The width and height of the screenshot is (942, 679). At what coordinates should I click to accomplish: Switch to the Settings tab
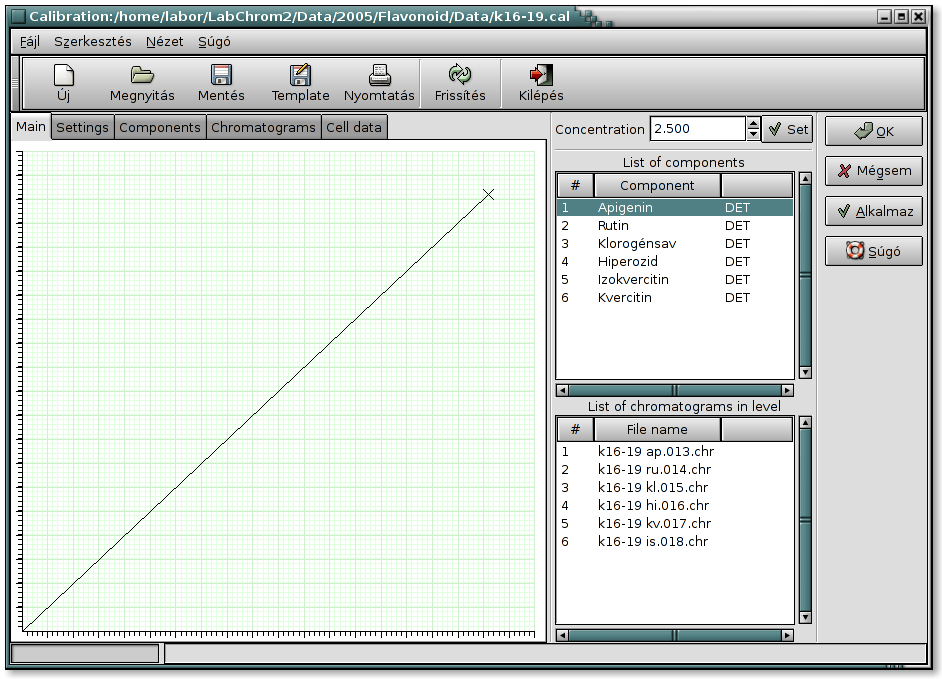click(82, 128)
